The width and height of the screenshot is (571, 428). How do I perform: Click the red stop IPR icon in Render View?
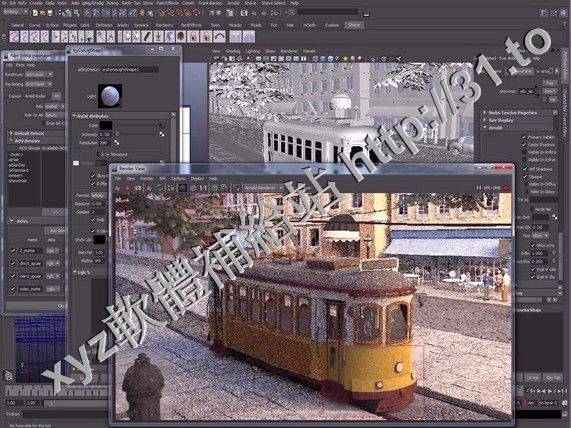[x=506, y=188]
